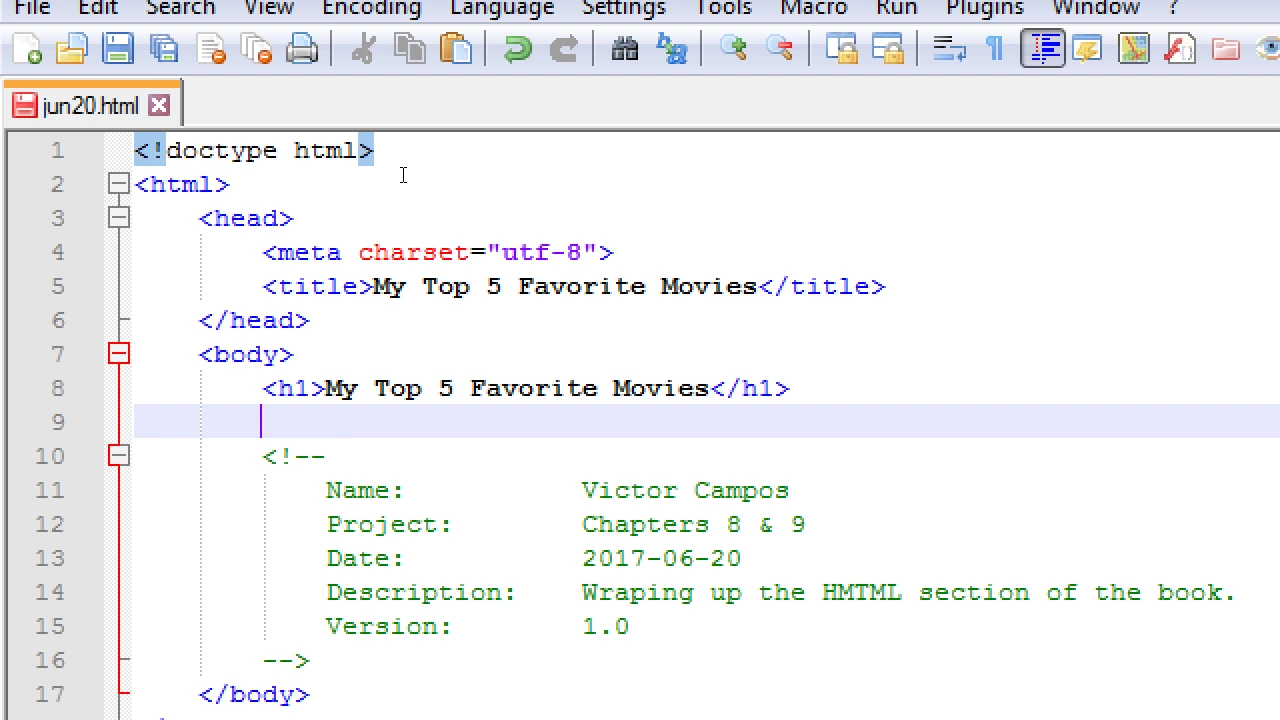Open Find with the binoculars icon
The width and height of the screenshot is (1280, 720).
click(625, 49)
